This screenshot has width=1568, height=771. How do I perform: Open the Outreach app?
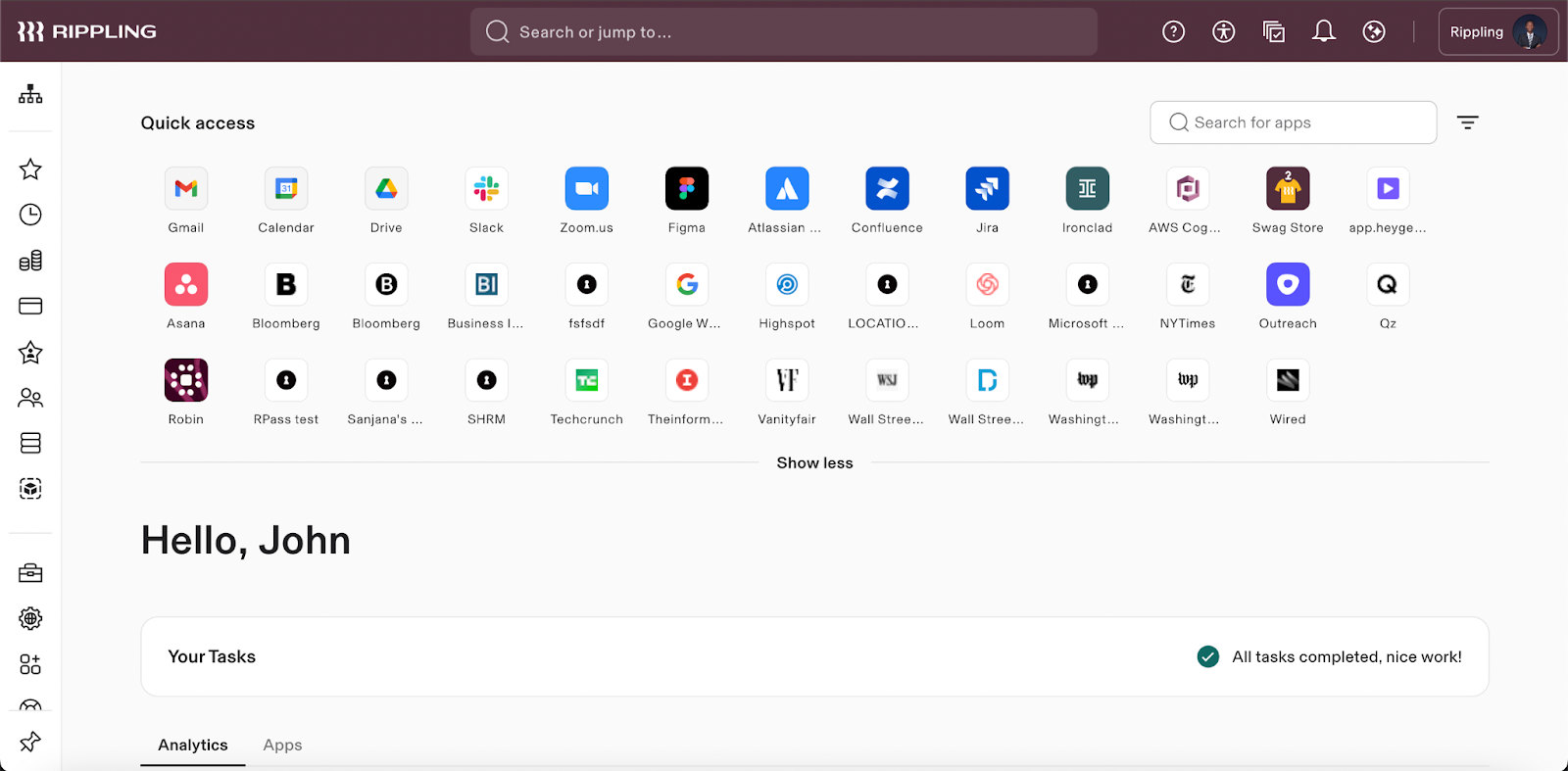tap(1288, 285)
